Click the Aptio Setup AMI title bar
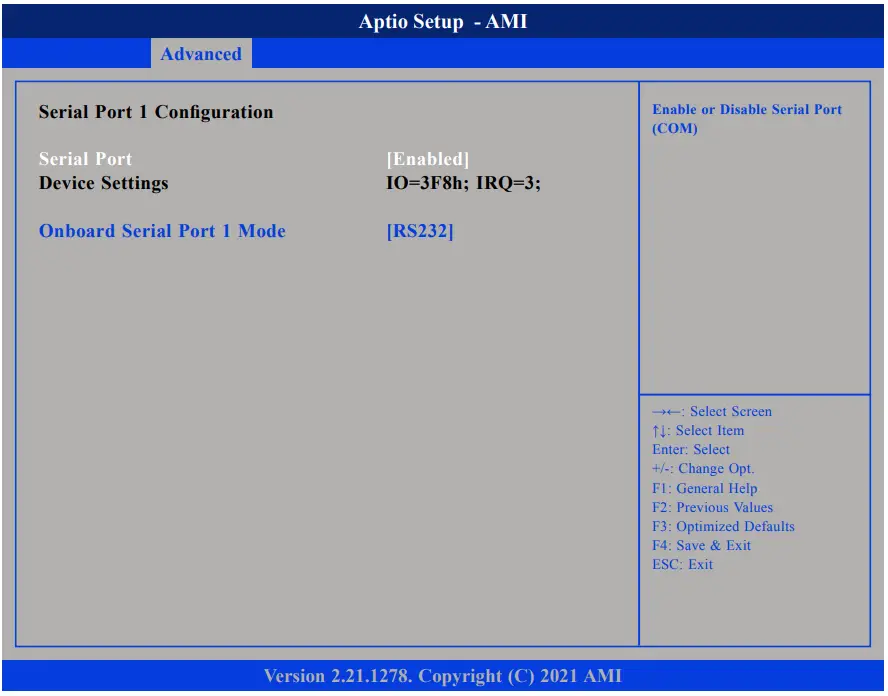Screen dimensions: 888x696 click(441, 21)
